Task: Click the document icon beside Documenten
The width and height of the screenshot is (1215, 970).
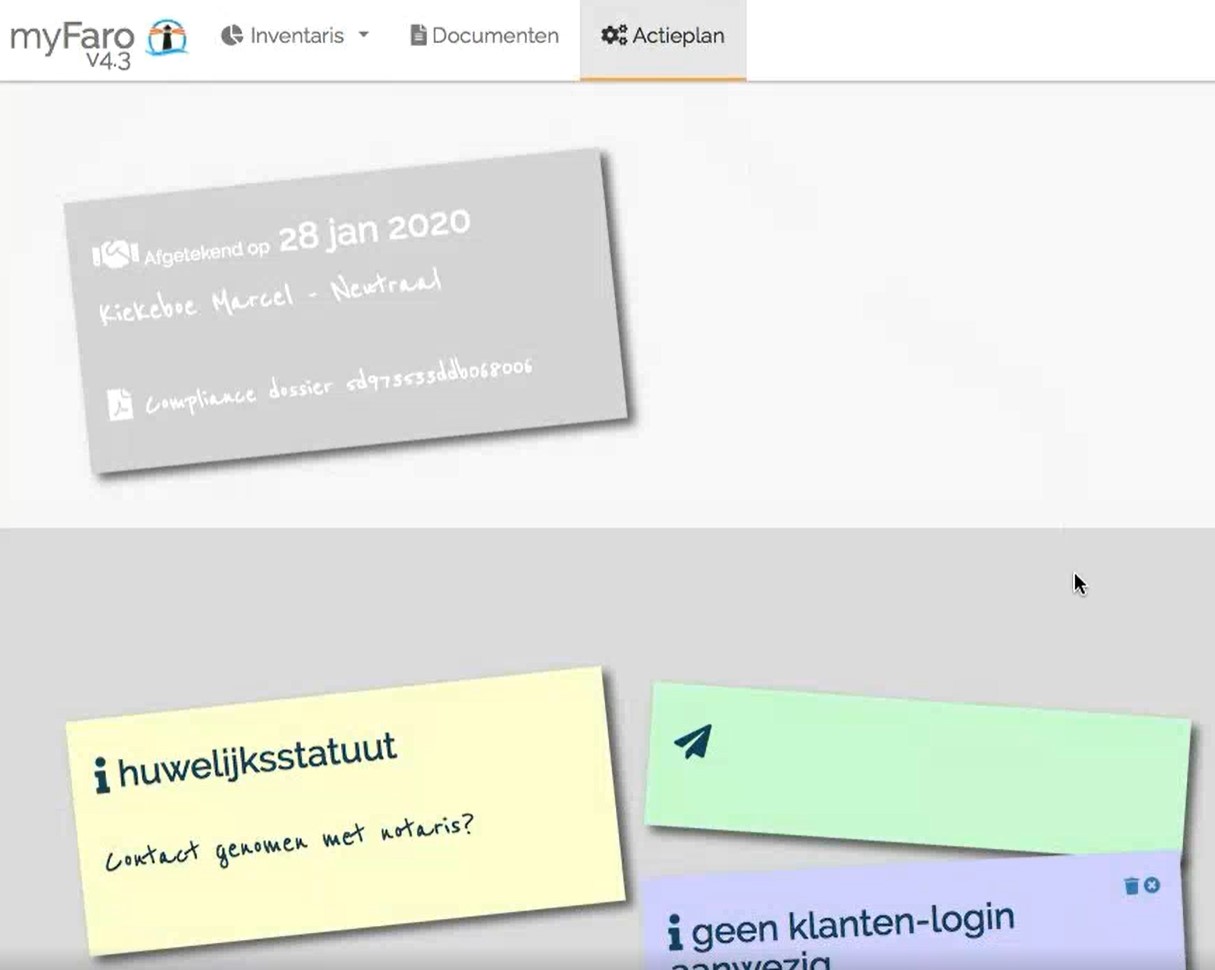Action: pos(418,36)
